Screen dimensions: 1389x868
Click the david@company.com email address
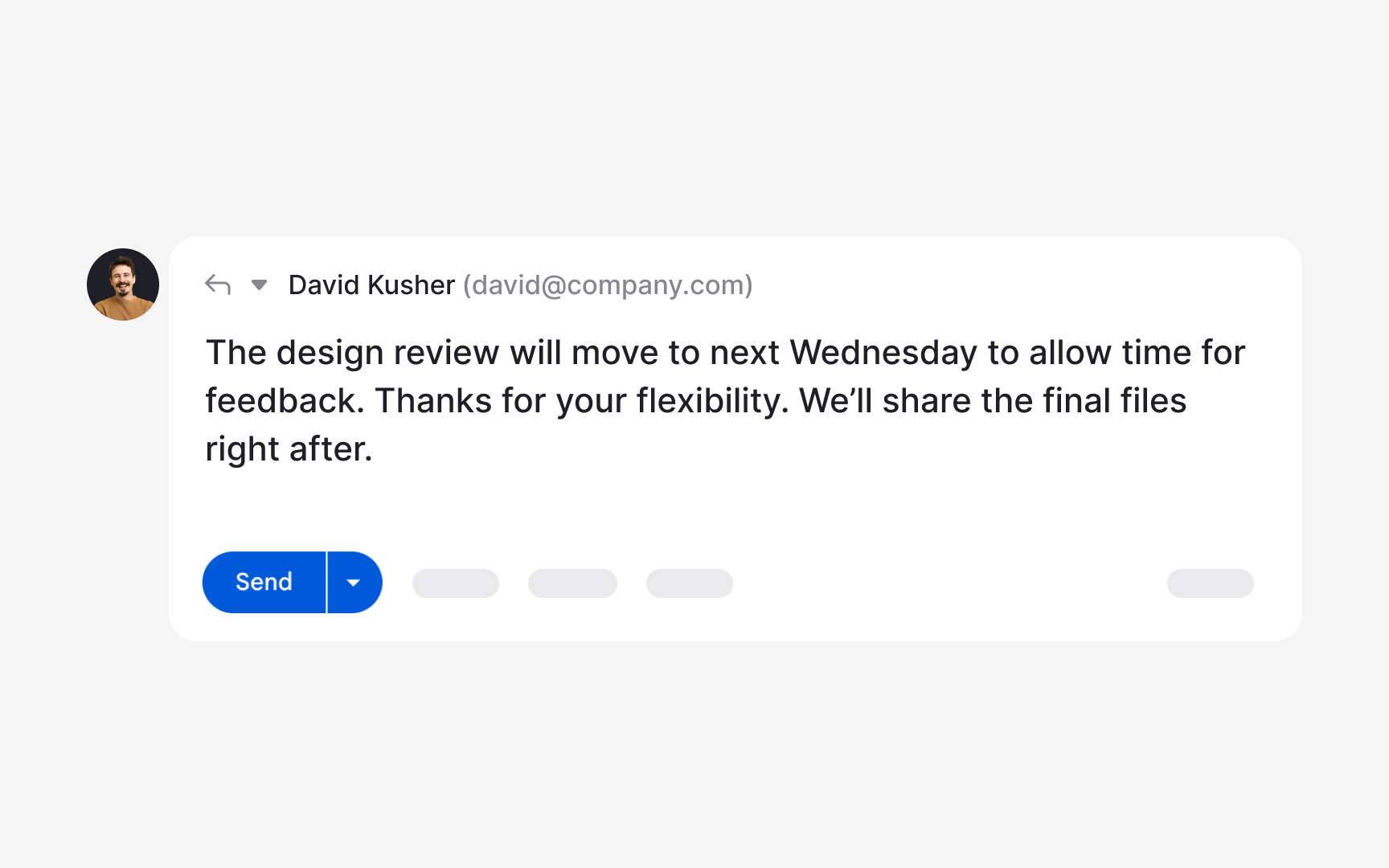[x=608, y=285]
